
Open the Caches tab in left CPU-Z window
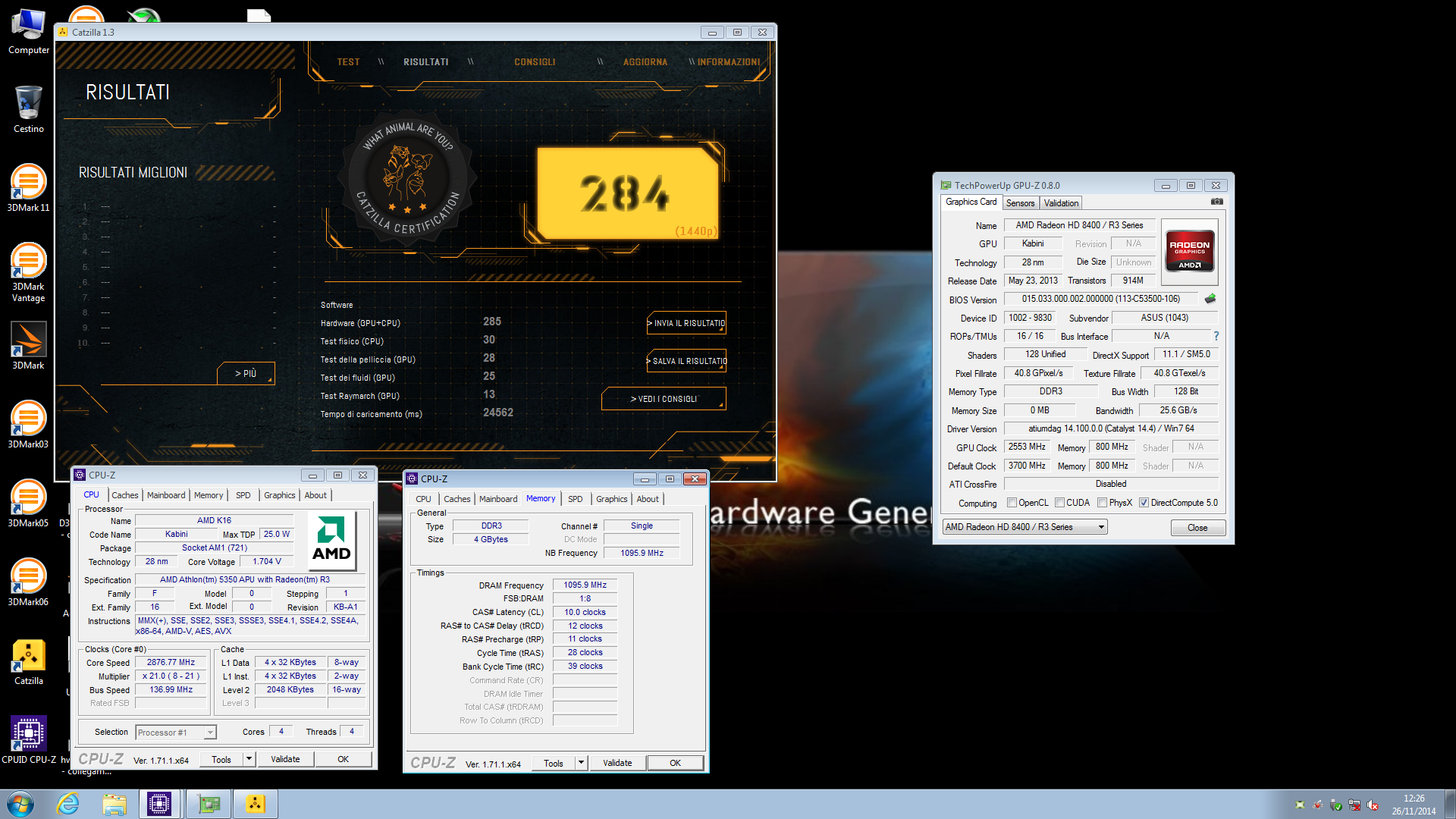tap(125, 495)
